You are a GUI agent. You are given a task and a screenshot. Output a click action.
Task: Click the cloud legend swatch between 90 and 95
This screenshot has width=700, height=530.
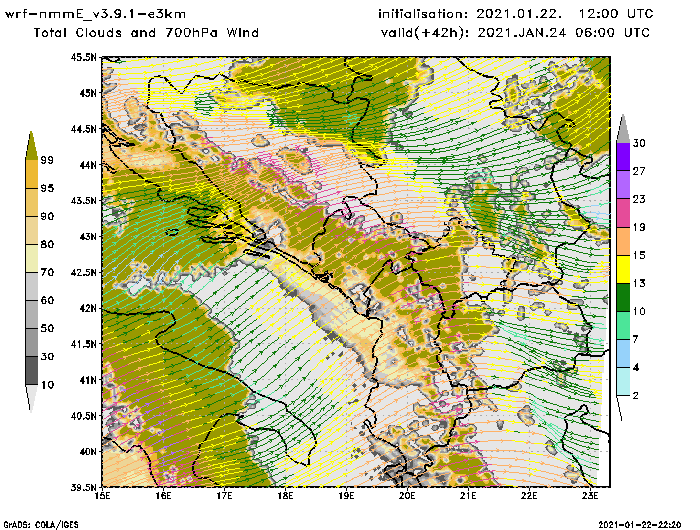point(31,202)
